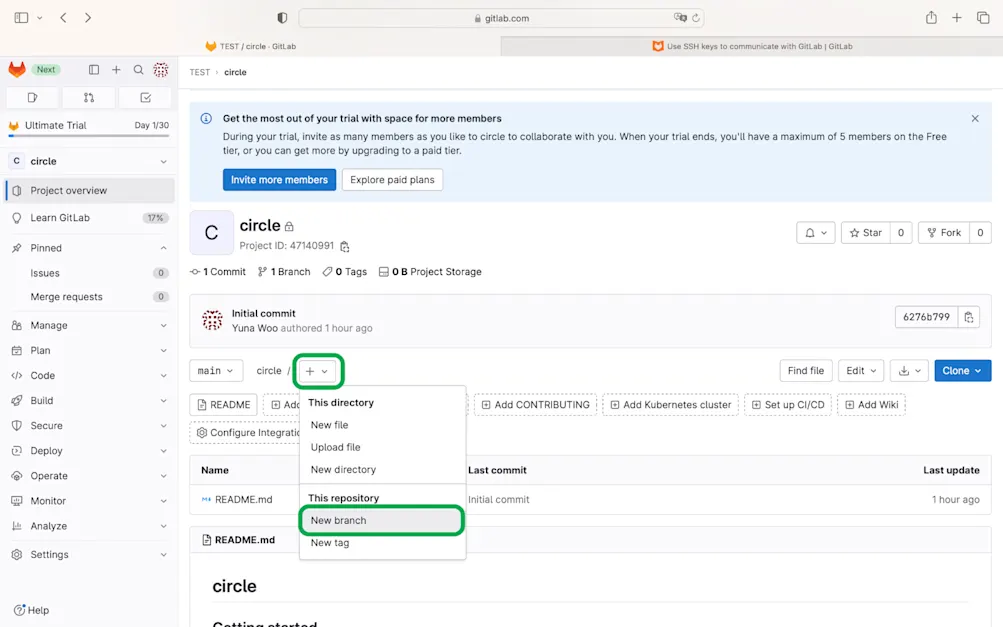Open global search in the sidebar
The width and height of the screenshot is (1003, 627).
tap(138, 69)
